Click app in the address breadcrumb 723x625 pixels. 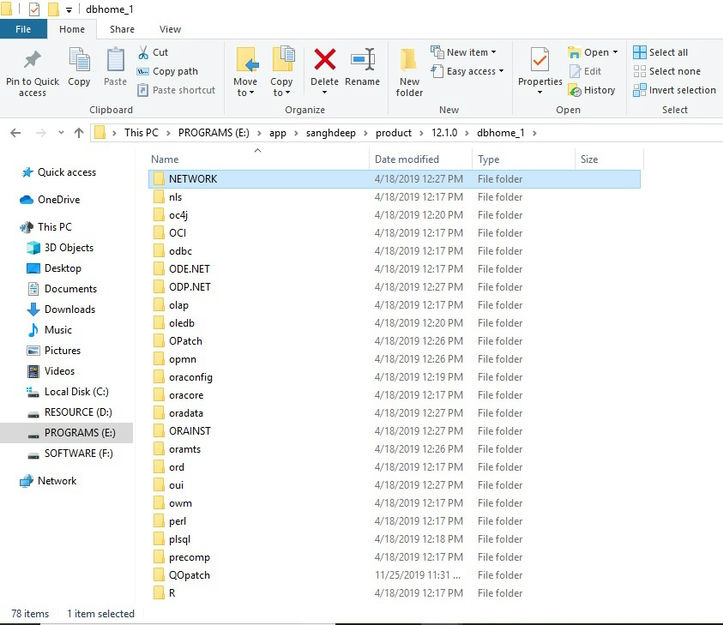pos(278,133)
